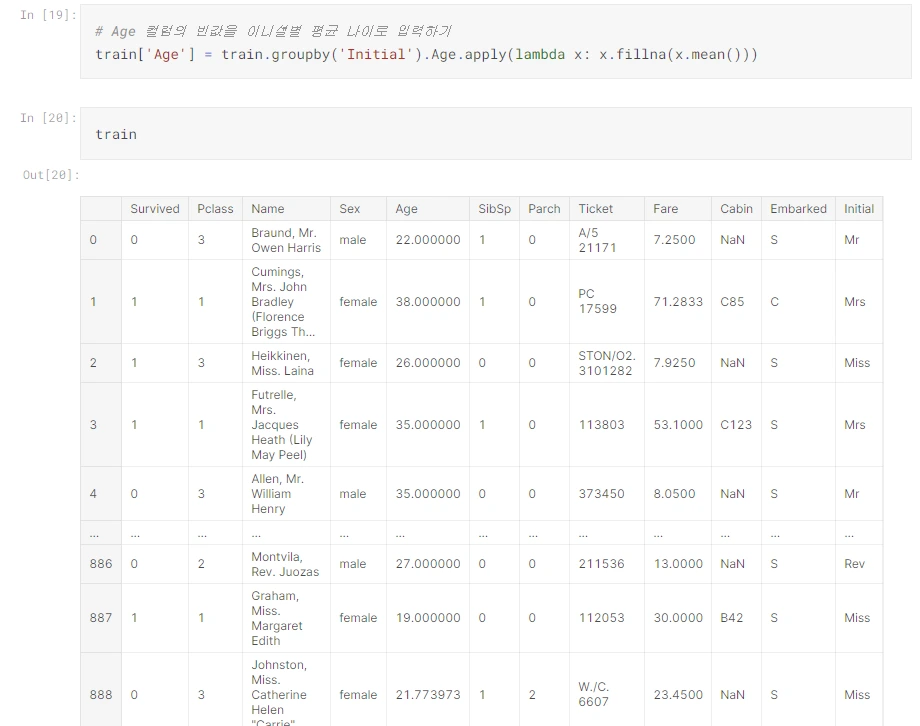Click the fare value 71.2833
This screenshot has width=920, height=726.
pos(678,302)
